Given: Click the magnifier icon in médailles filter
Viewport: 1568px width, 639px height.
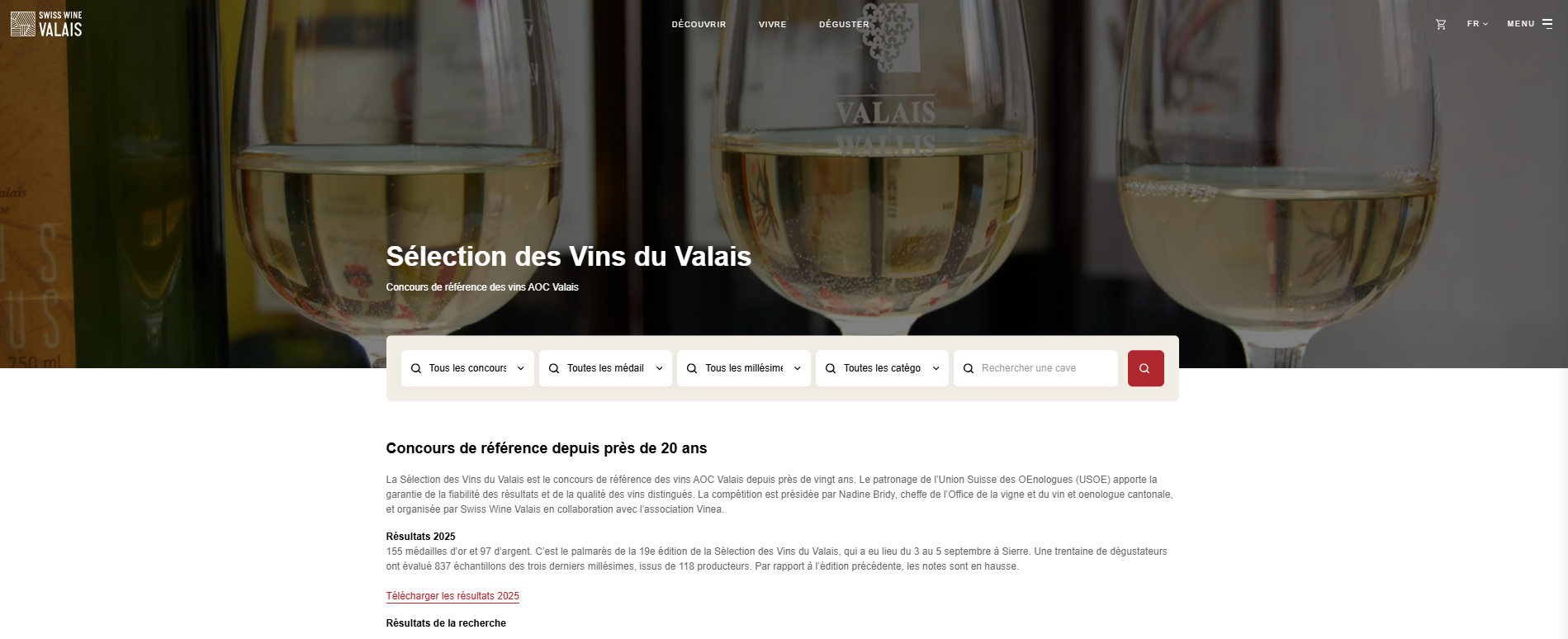Looking at the screenshot, I should click(x=554, y=368).
